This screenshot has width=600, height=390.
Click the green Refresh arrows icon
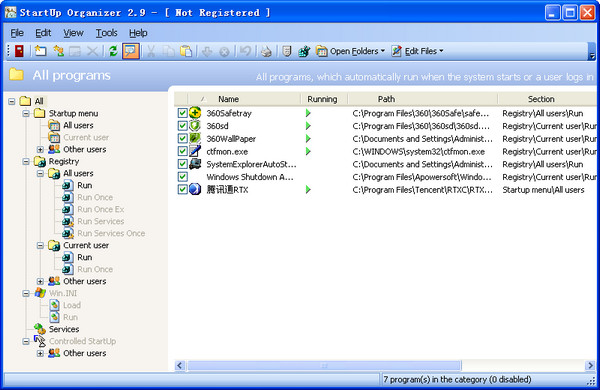[x=113, y=51]
